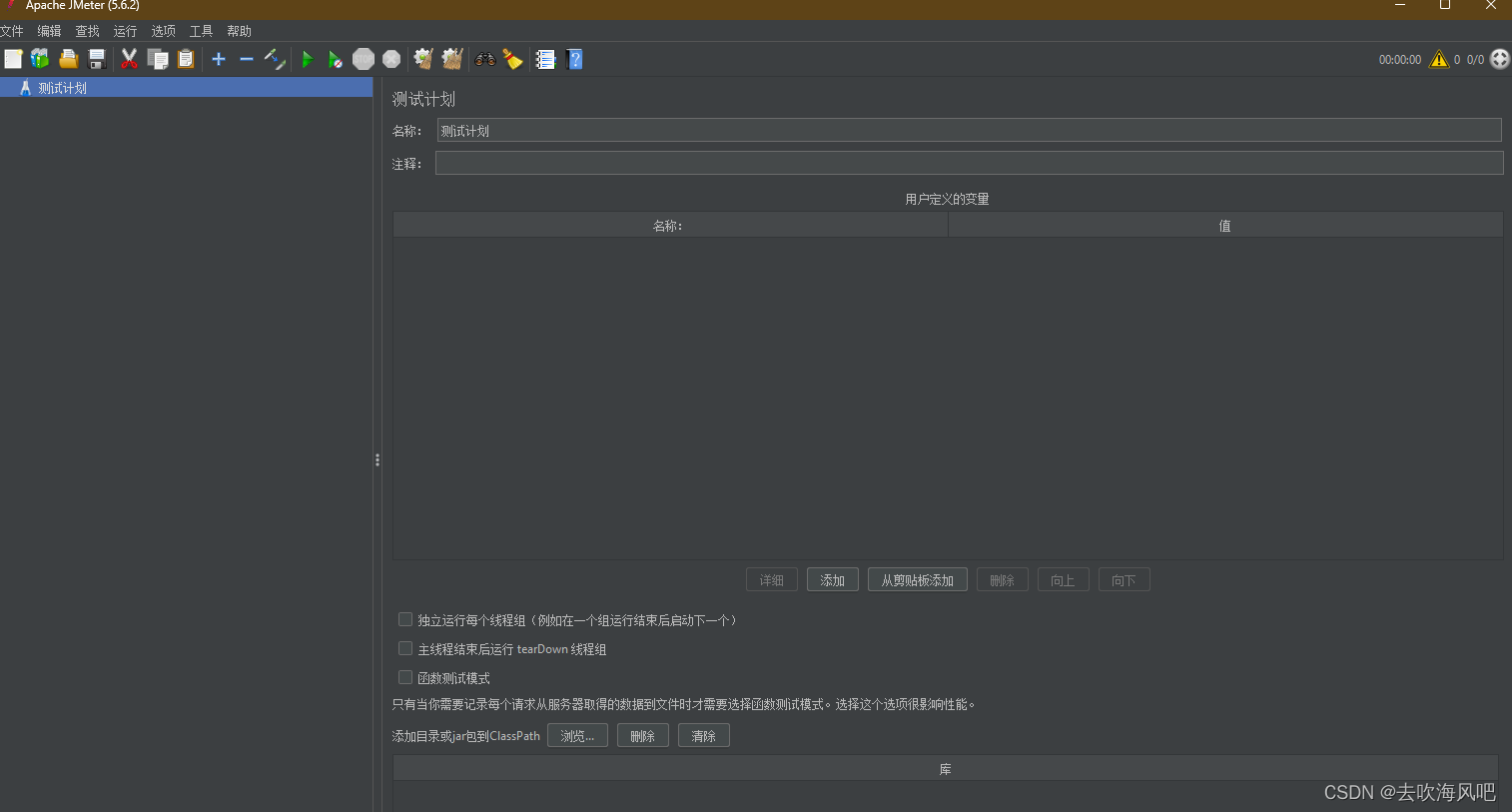Image resolution: width=1512 pixels, height=812 pixels.
Task: Save the test plan using the disk icon
Action: [x=96, y=59]
